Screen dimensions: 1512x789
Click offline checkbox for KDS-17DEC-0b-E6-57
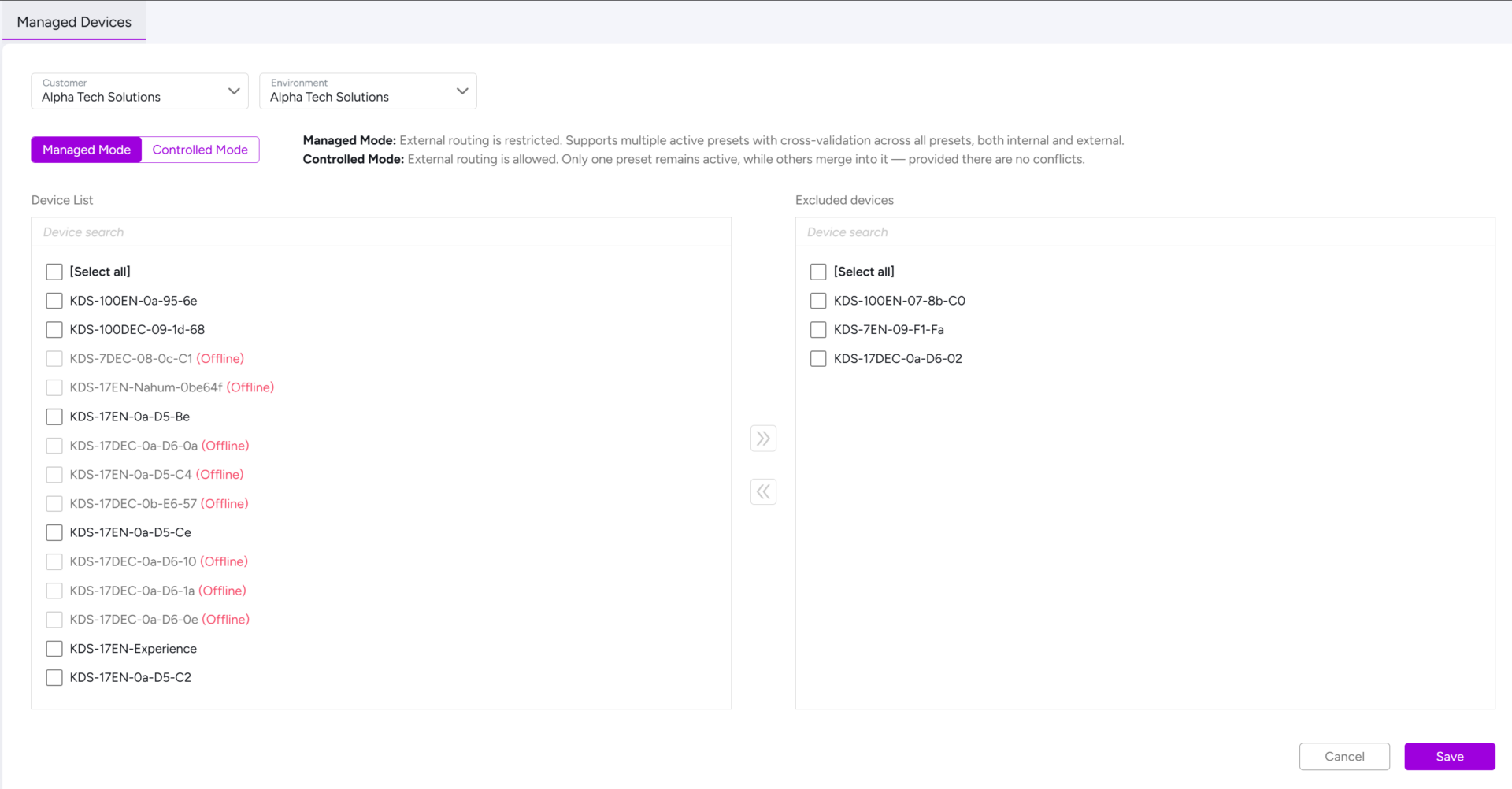(x=54, y=504)
